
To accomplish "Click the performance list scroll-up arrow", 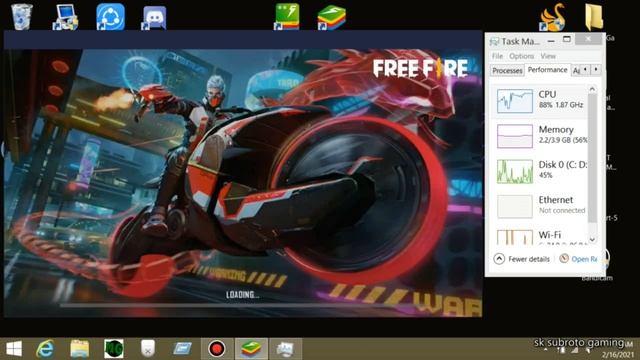I will pyautogui.click(x=592, y=89).
